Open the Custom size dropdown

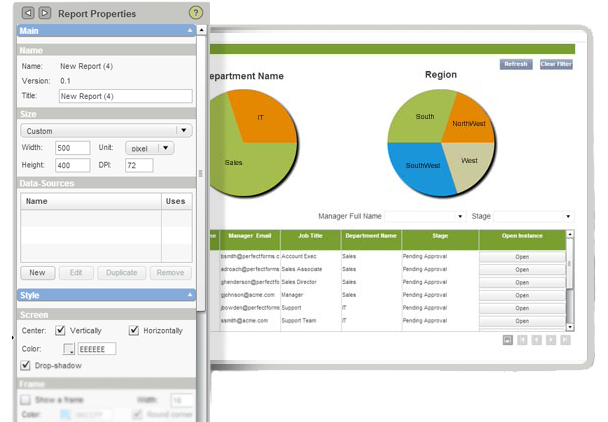point(106,131)
